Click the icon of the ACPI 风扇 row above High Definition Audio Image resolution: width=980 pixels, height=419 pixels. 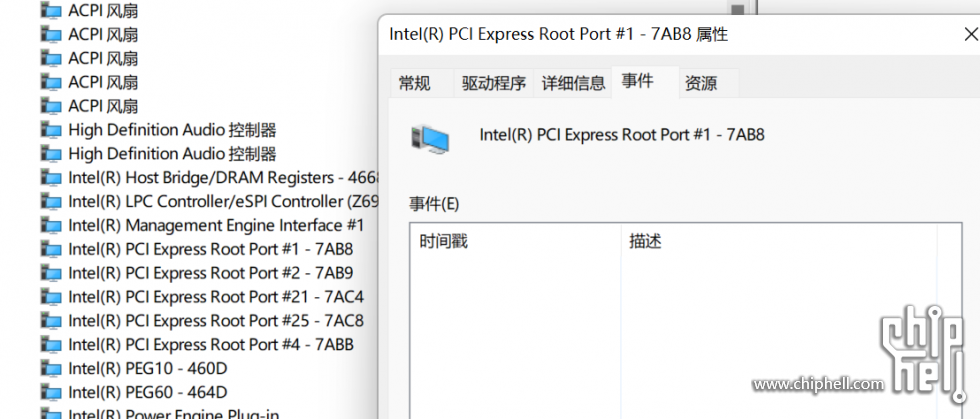51,106
